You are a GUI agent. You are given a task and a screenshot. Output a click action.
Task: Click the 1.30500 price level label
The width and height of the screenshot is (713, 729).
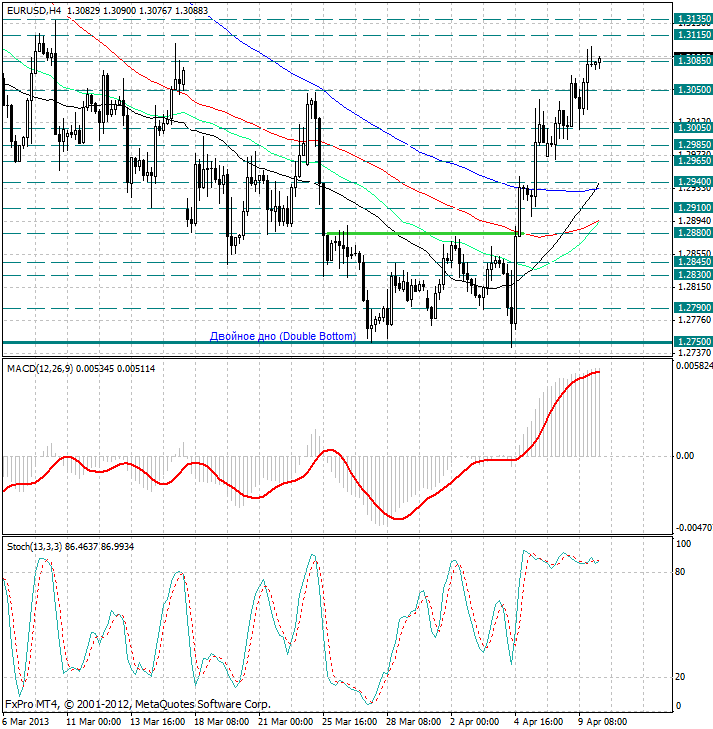pyautogui.click(x=693, y=90)
